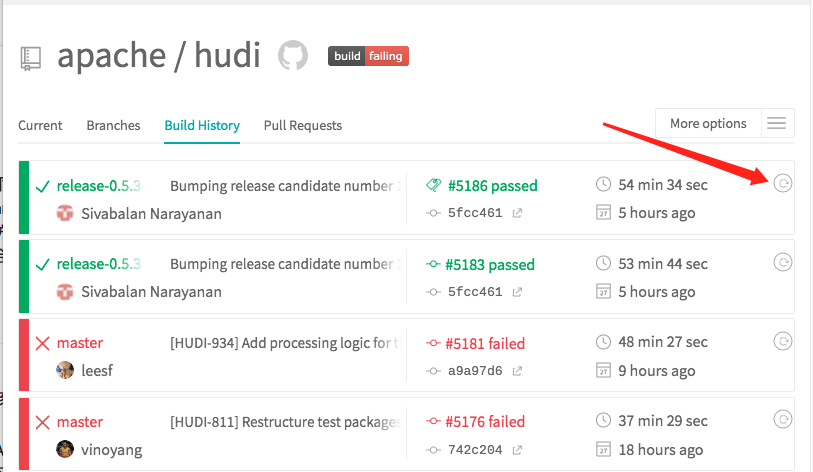Open the #5176 failed build link
Screen dimensions: 813x472
(x=485, y=422)
